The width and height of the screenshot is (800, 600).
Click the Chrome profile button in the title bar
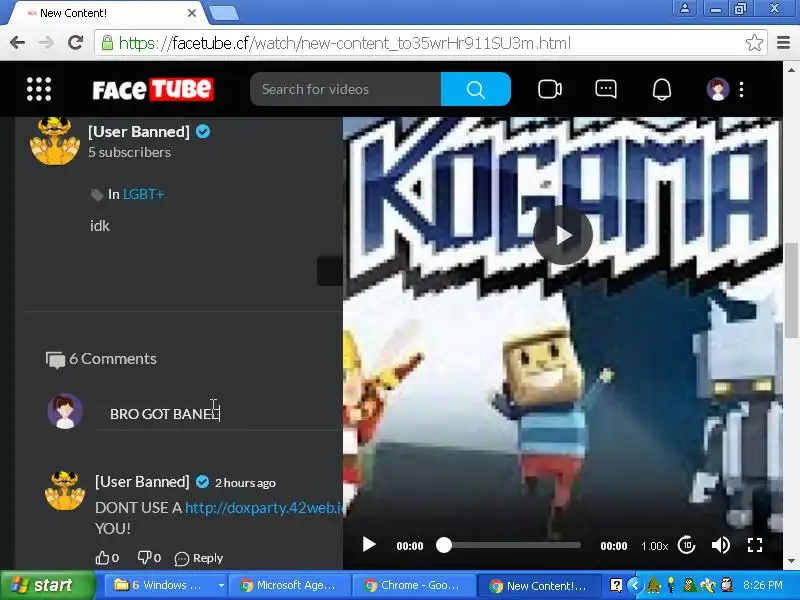[685, 9]
